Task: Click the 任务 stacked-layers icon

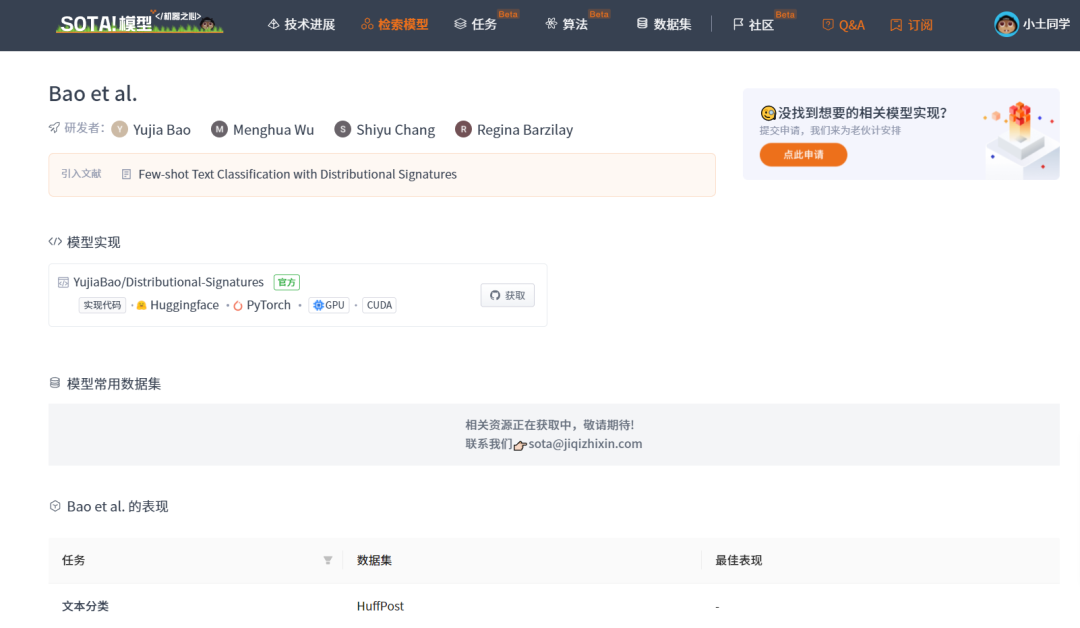Action: click(x=459, y=24)
